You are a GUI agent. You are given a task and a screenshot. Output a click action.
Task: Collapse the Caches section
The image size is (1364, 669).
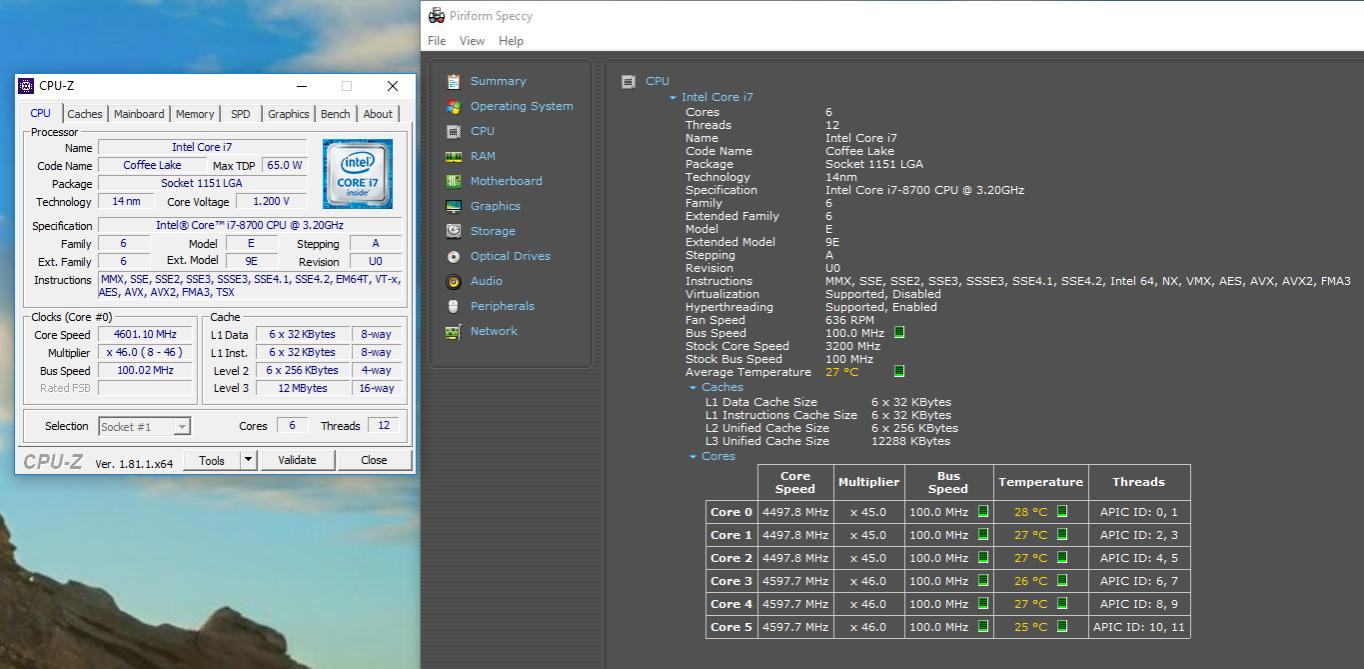pyautogui.click(x=693, y=388)
